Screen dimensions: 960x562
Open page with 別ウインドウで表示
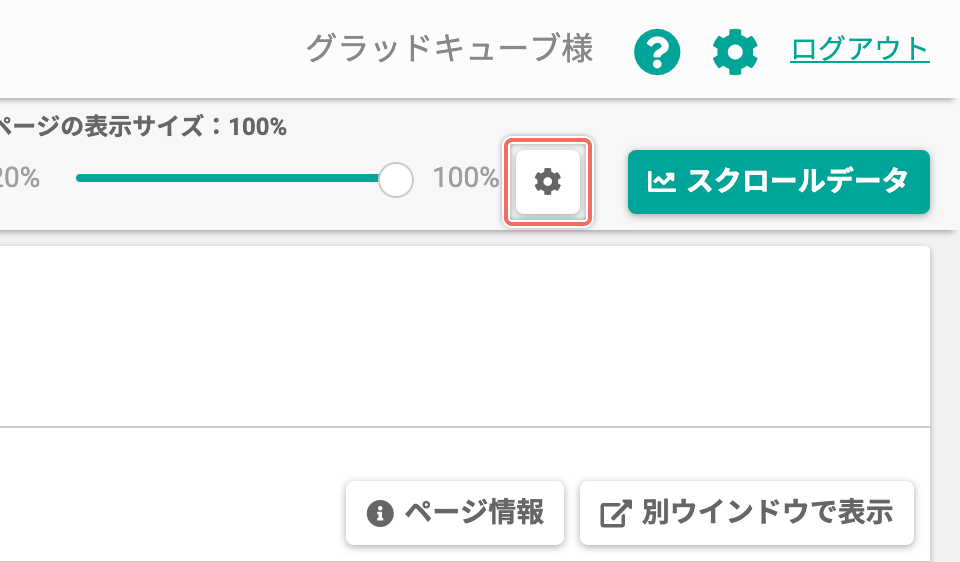(x=747, y=513)
